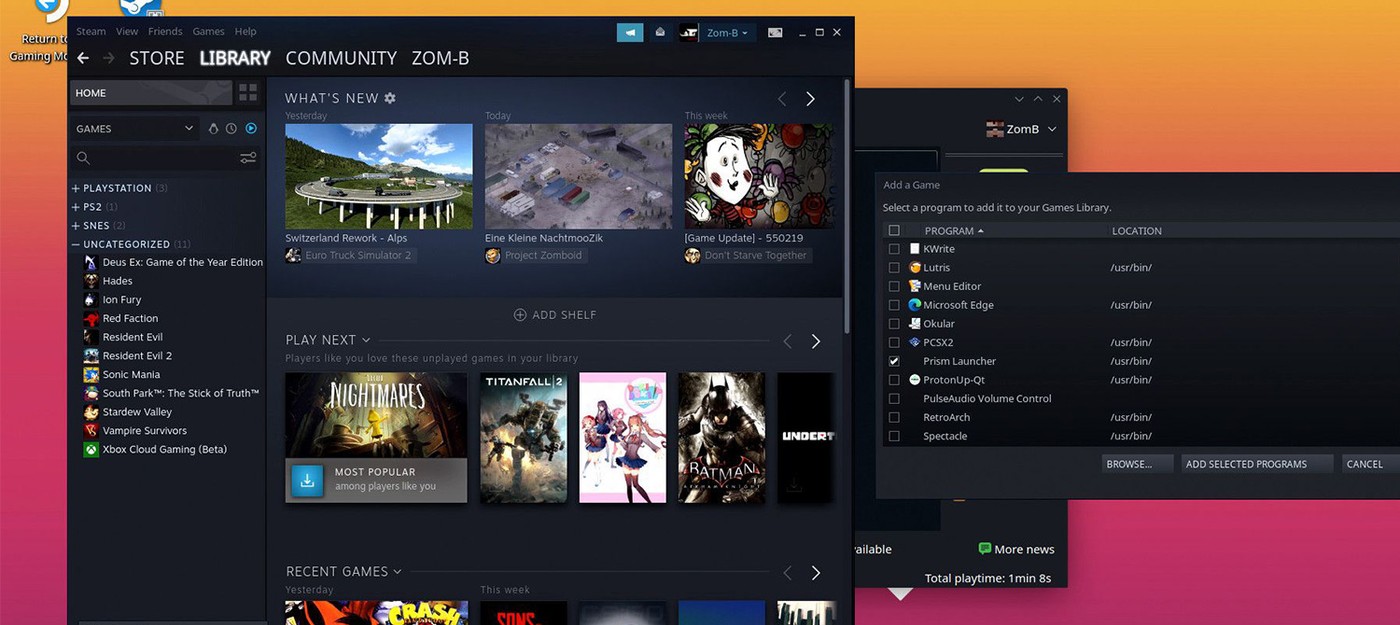Click the Don't Starve Together tag icon

click(x=693, y=256)
